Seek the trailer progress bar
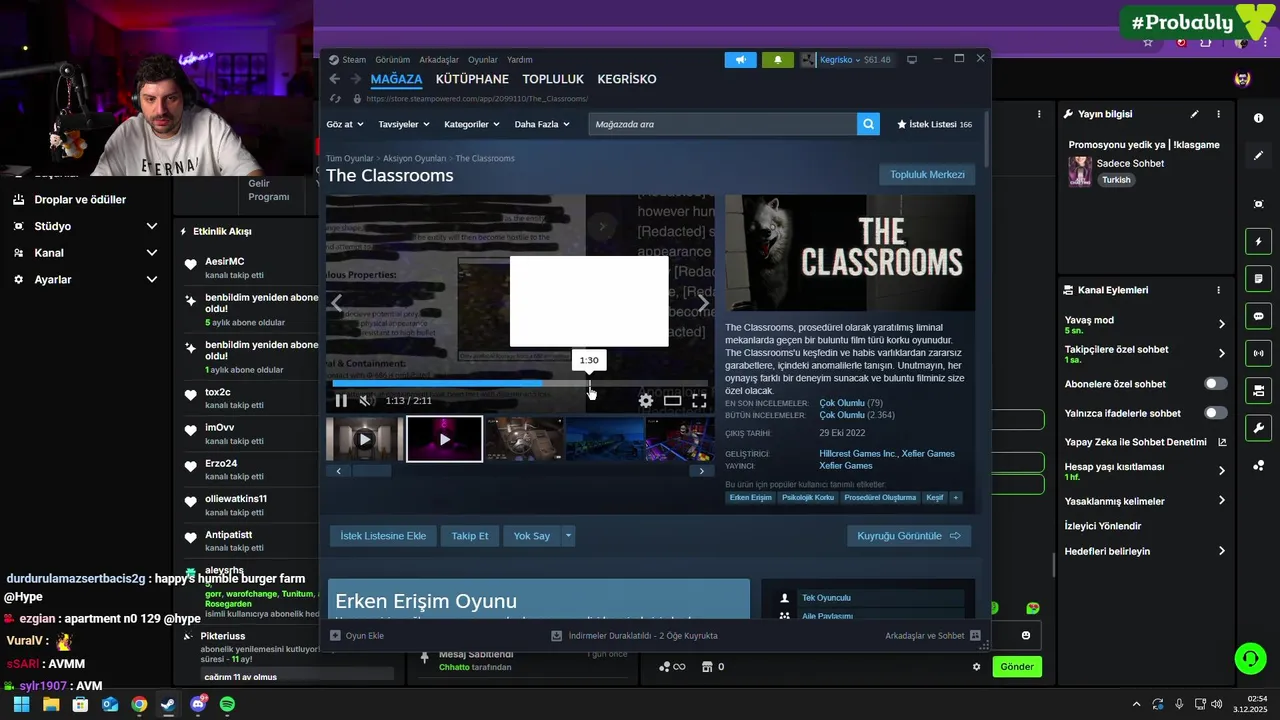This screenshot has width=1280, height=720. pos(520,383)
